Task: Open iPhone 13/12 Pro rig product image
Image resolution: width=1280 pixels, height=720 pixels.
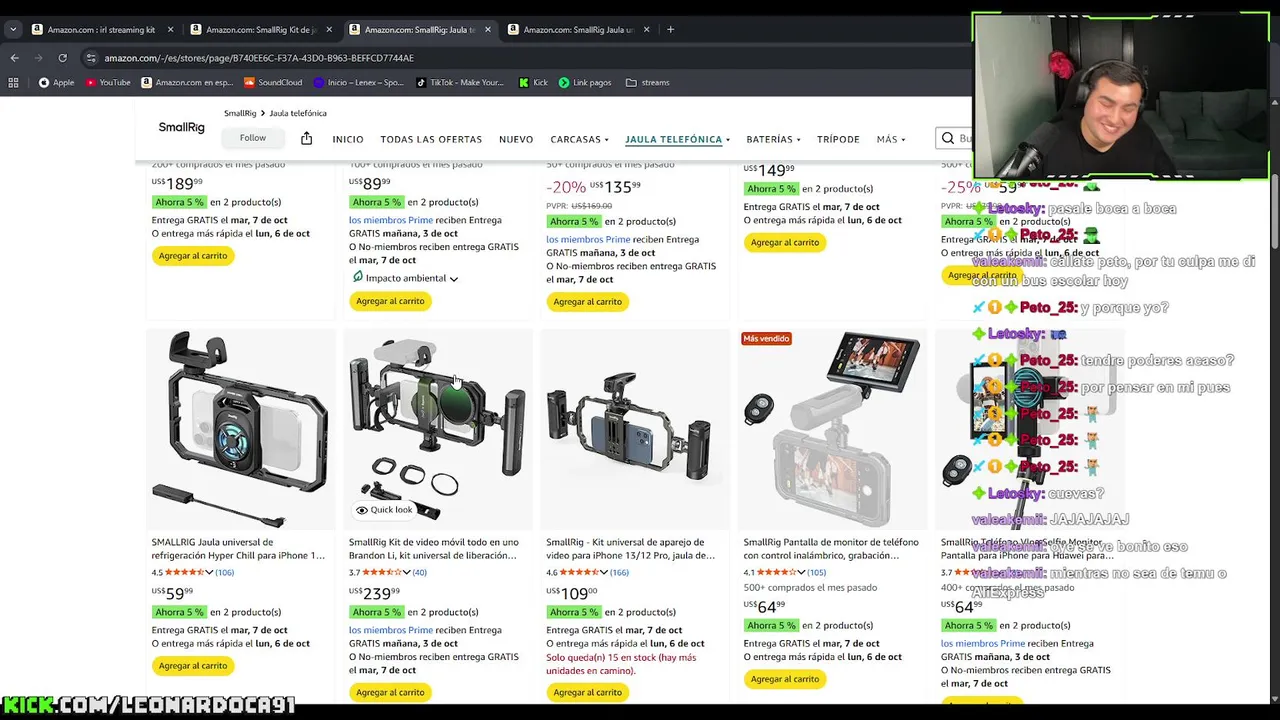Action: 634,428
